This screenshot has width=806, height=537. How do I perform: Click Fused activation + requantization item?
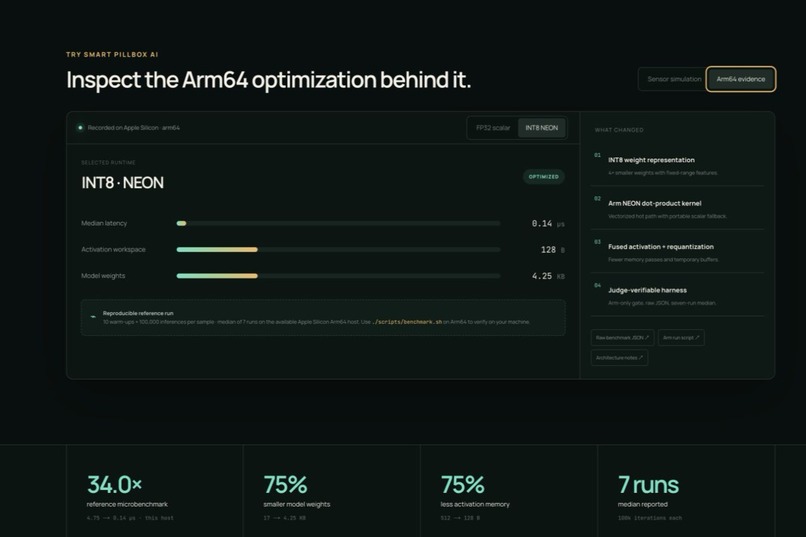pos(677,251)
